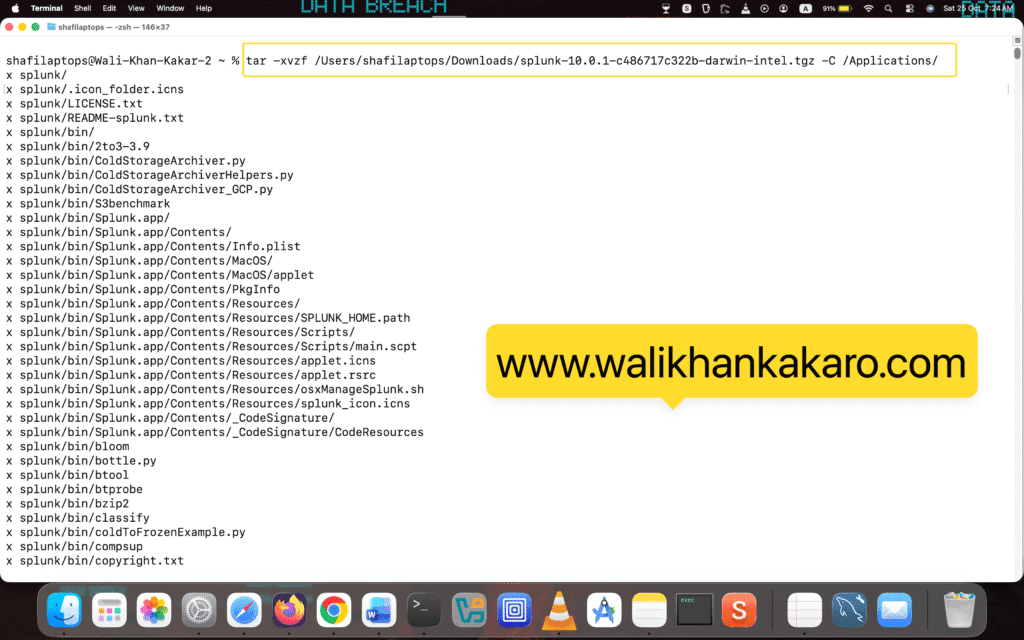
Task: Open VLC media player from the dock
Action: (558, 610)
